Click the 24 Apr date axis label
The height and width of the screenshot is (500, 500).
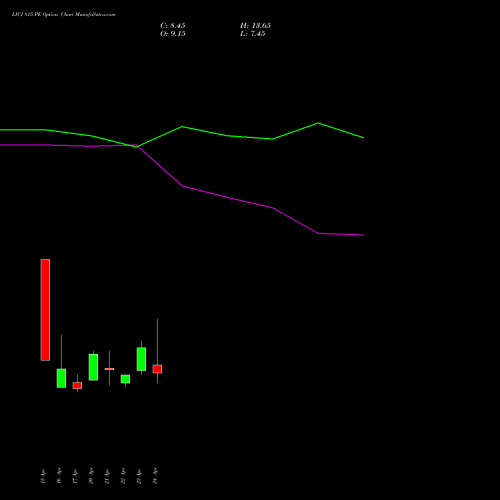coord(155,476)
